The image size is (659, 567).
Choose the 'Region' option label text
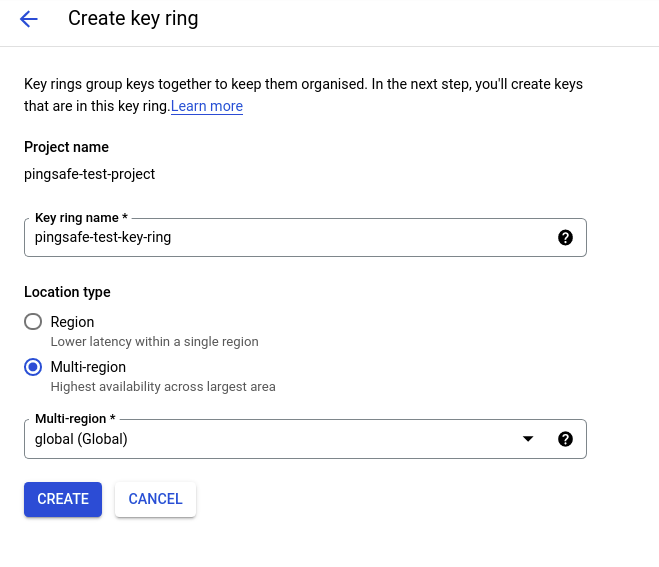[x=72, y=322]
